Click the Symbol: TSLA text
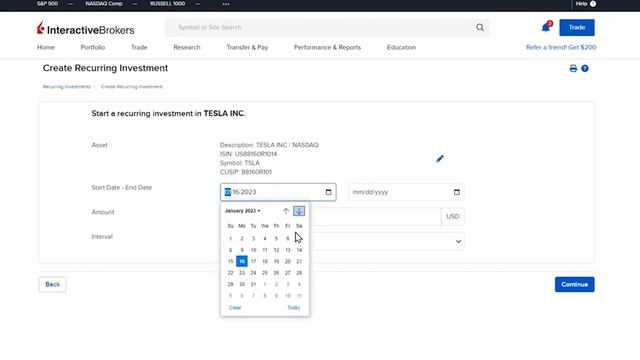This screenshot has width=640, height=360. click(x=240, y=163)
